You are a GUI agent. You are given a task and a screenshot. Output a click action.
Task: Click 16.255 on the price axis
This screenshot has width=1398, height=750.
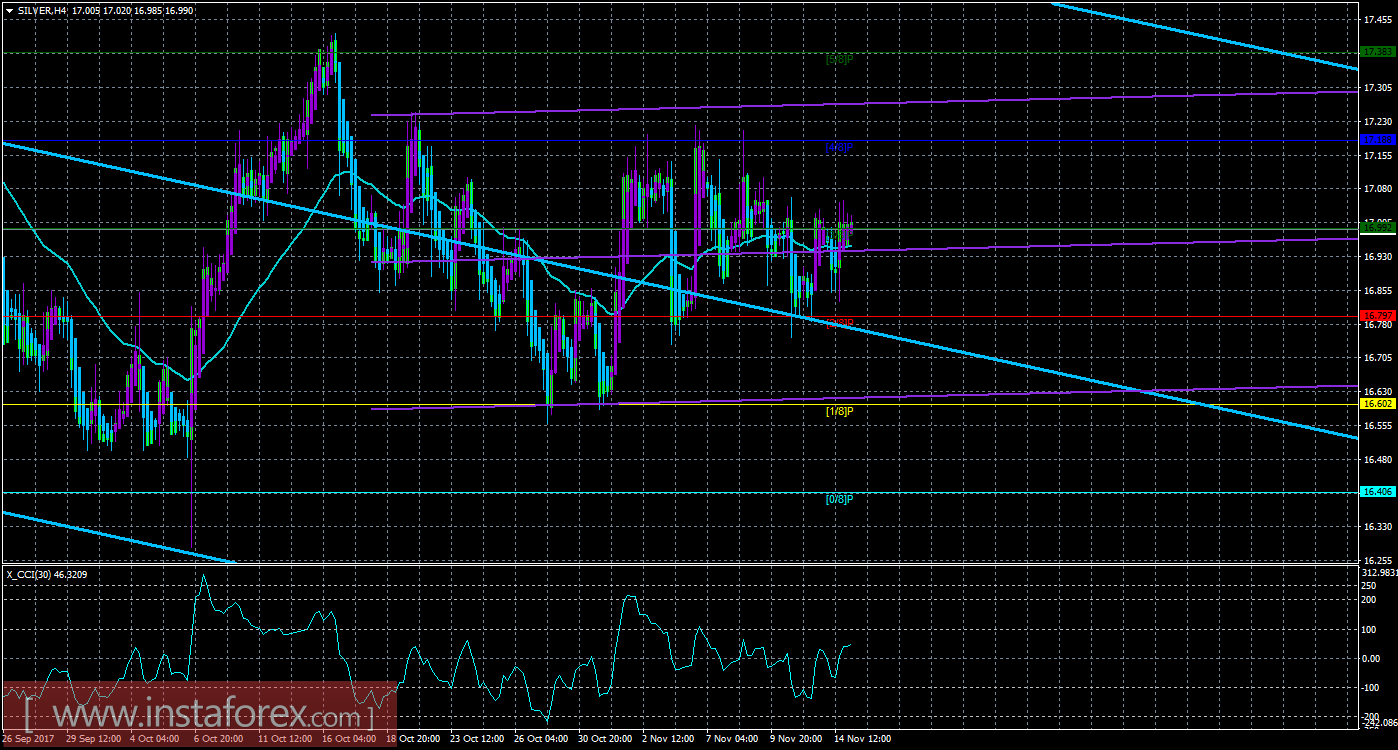[x=1377, y=561]
